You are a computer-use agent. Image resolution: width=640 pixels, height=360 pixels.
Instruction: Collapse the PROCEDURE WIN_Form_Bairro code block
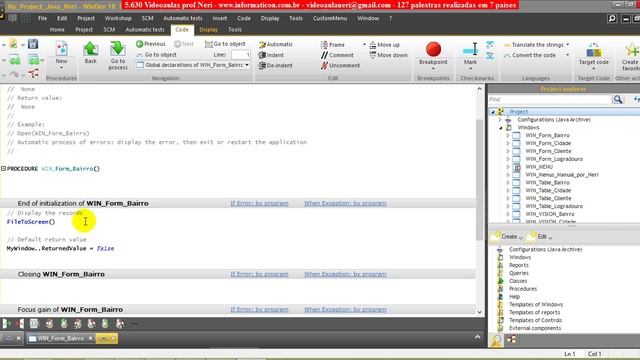3,168
